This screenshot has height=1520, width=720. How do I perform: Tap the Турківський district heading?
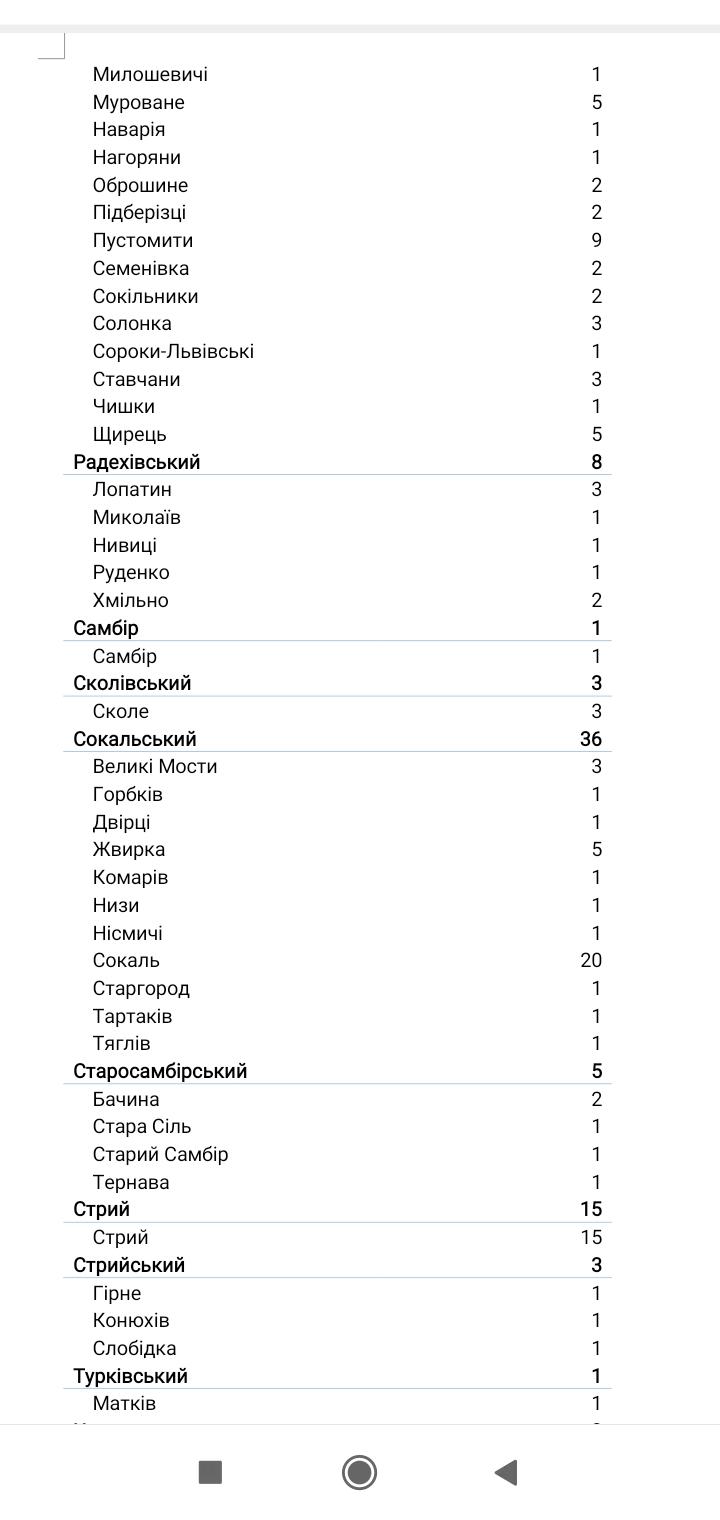click(130, 1376)
